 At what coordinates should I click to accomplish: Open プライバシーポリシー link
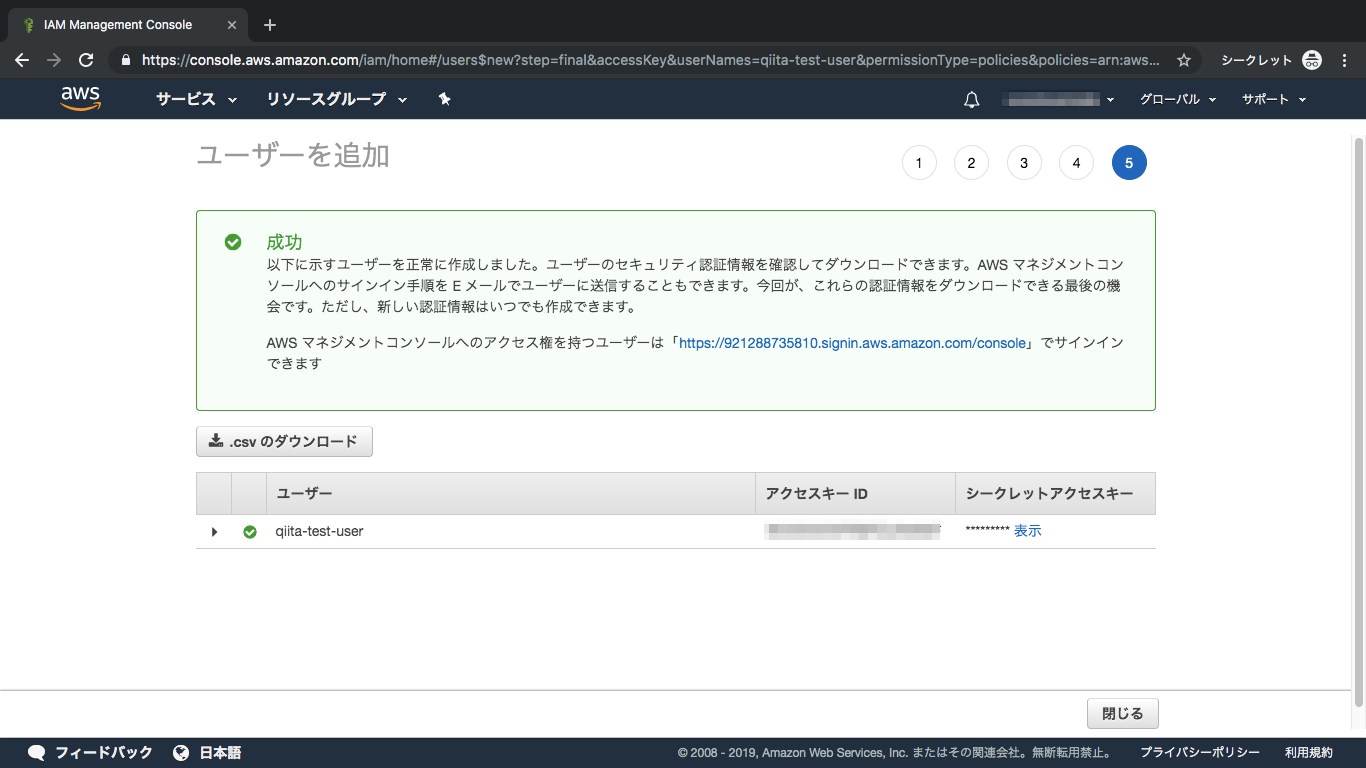(x=1200, y=753)
